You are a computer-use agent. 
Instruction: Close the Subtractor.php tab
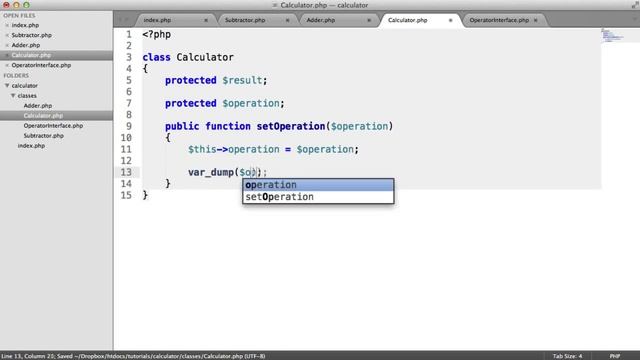coord(287,20)
